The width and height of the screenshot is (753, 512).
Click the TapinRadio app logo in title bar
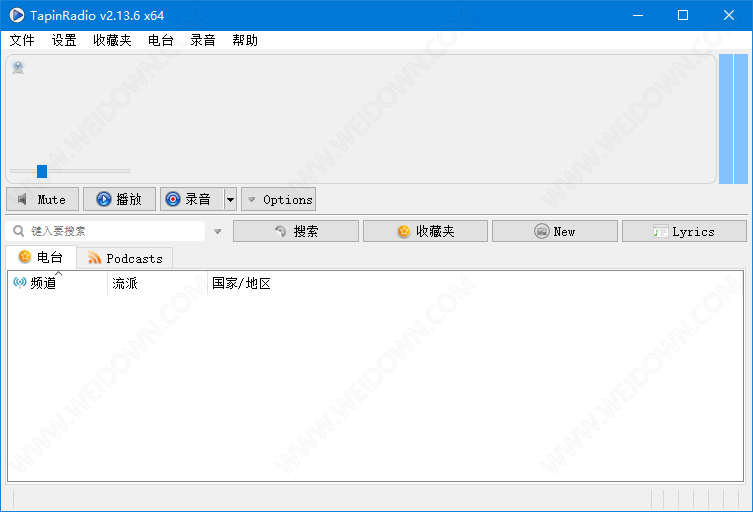coord(17,15)
